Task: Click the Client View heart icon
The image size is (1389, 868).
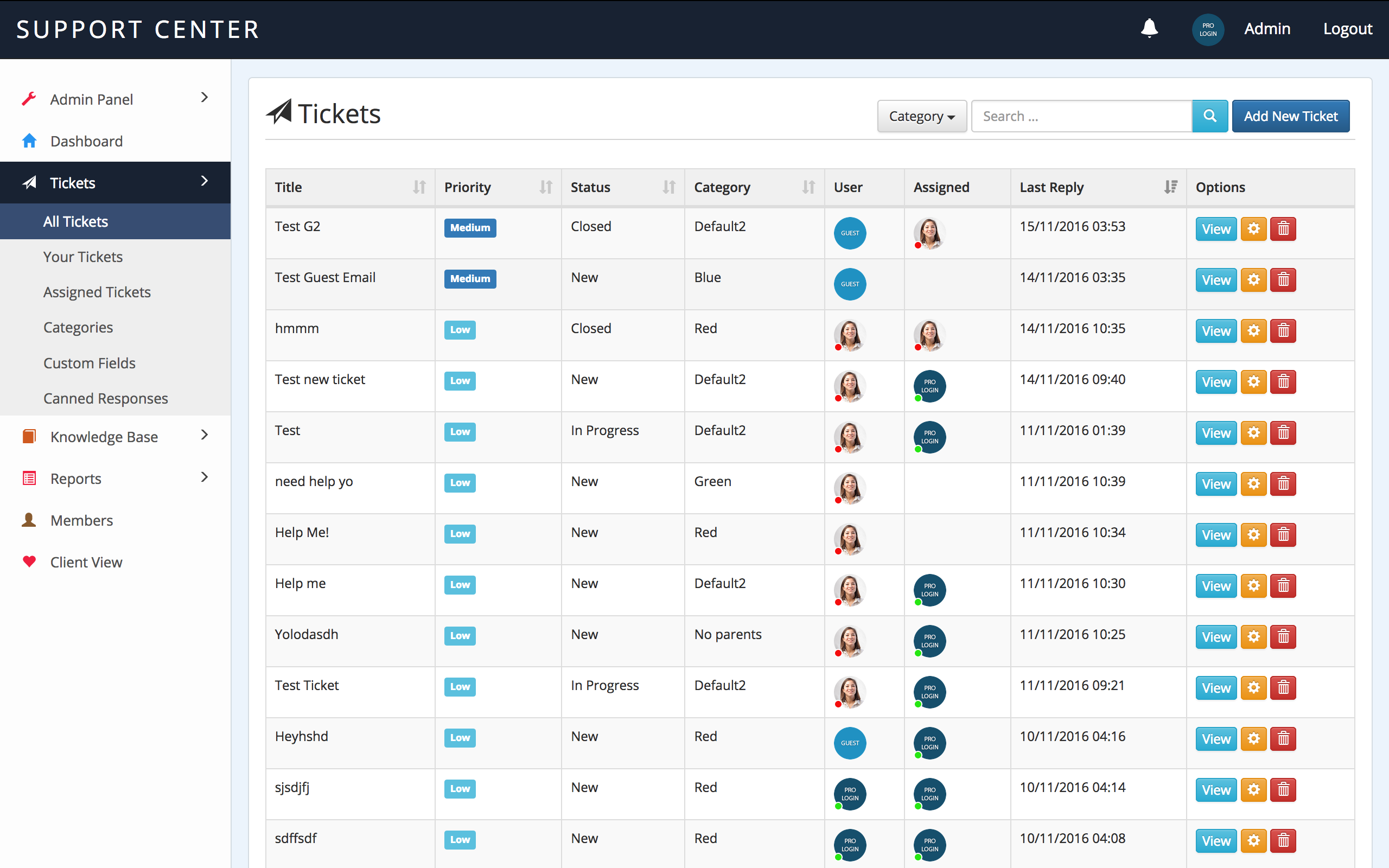Action: (x=29, y=561)
